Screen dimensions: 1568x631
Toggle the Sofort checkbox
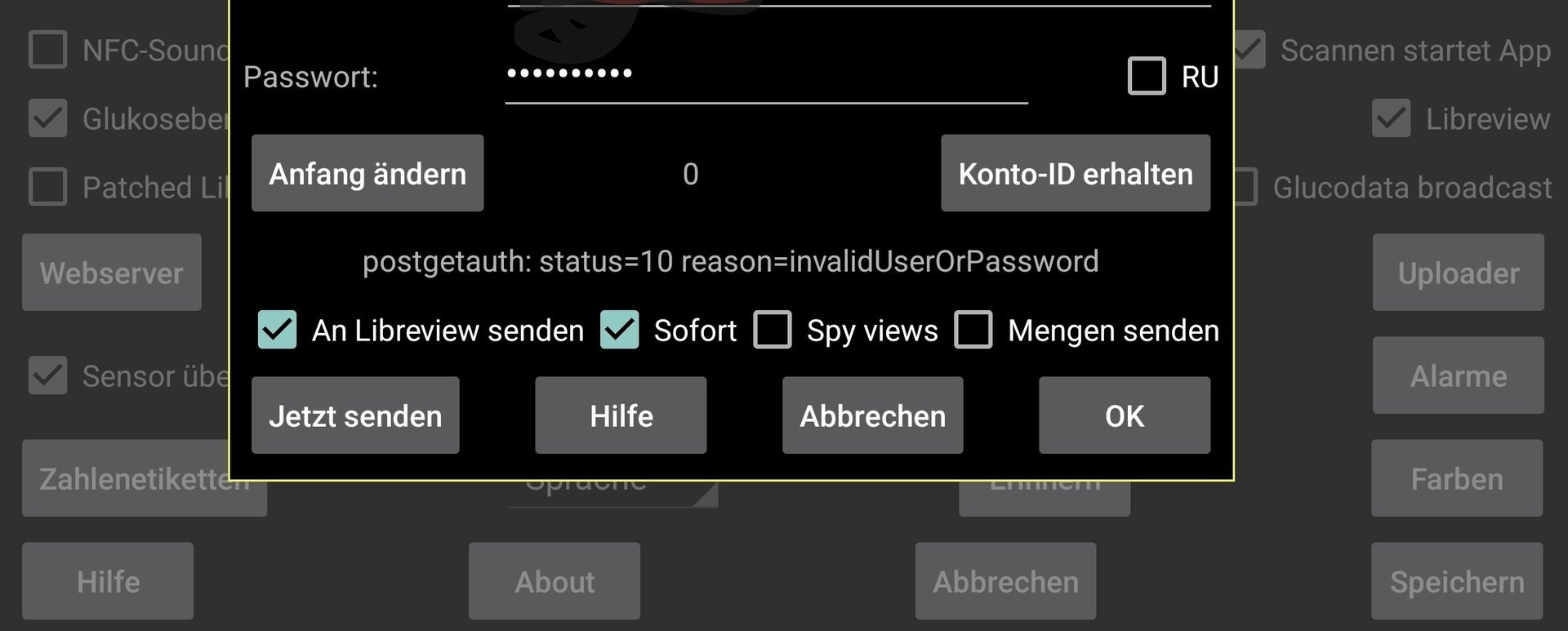click(x=620, y=330)
